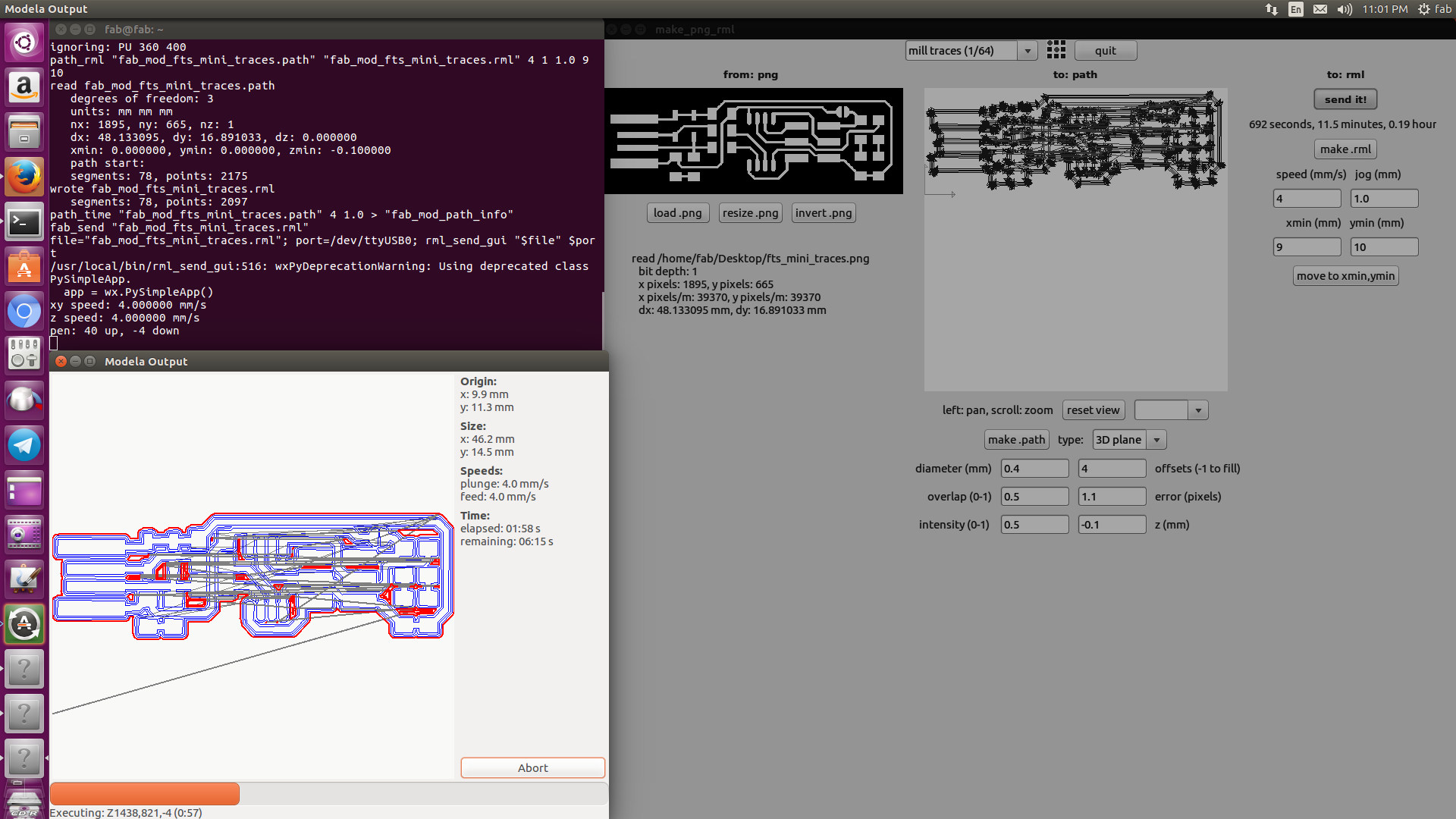
Task: Open the mail indicator in top panel
Action: coord(1320,9)
